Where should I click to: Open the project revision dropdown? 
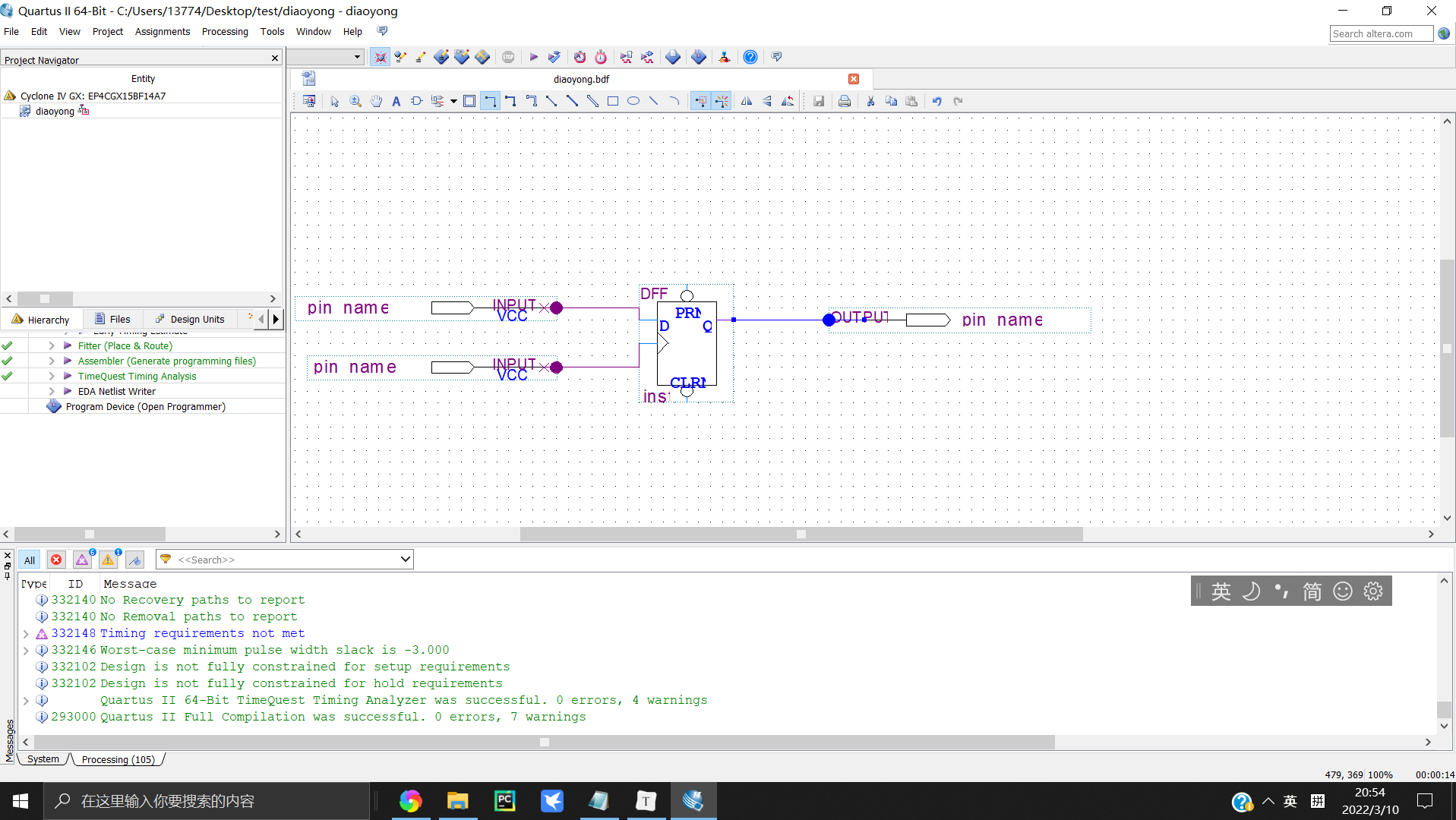357,57
